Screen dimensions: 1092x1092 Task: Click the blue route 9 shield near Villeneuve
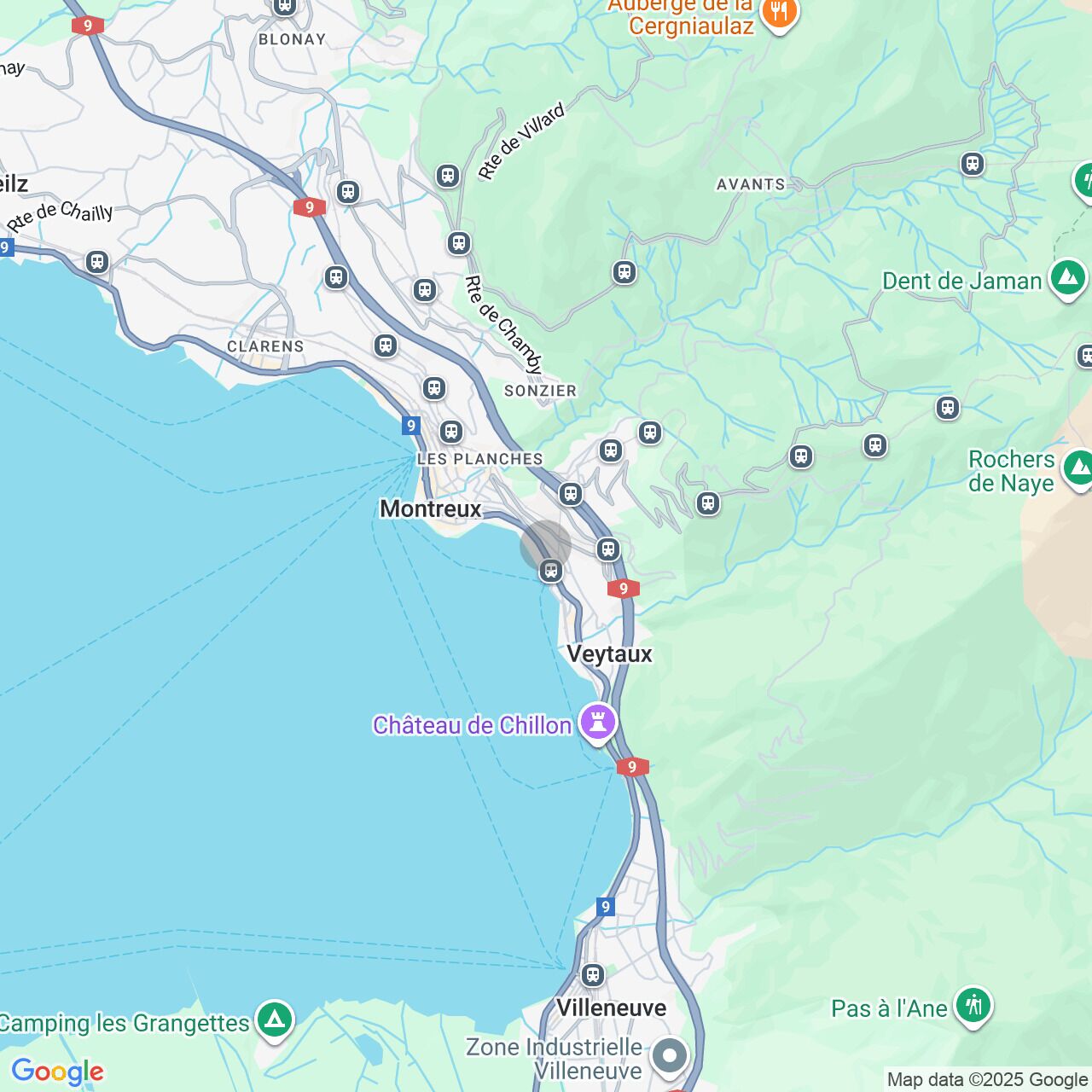click(605, 906)
